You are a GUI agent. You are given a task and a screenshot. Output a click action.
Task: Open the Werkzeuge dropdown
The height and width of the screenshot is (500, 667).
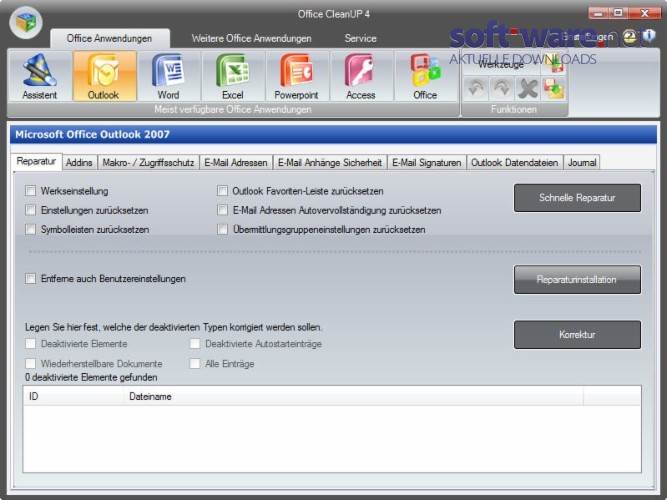pos(502,64)
